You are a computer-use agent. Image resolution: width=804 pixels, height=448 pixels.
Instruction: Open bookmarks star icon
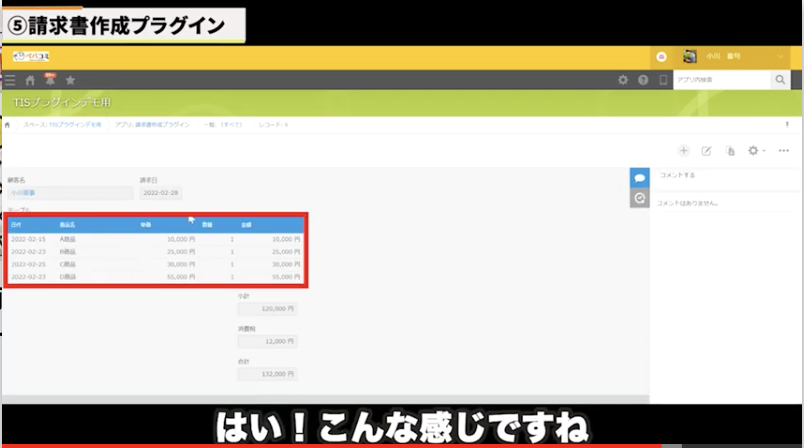click(x=70, y=80)
